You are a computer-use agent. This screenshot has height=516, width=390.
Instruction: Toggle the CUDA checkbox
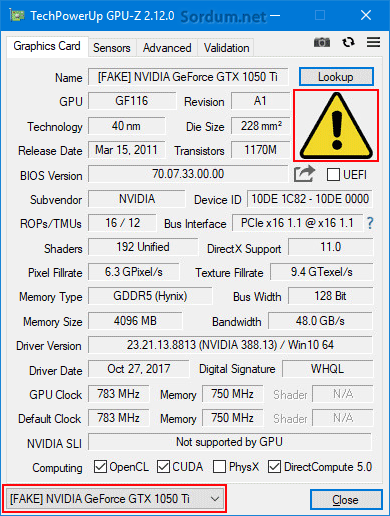point(163,467)
